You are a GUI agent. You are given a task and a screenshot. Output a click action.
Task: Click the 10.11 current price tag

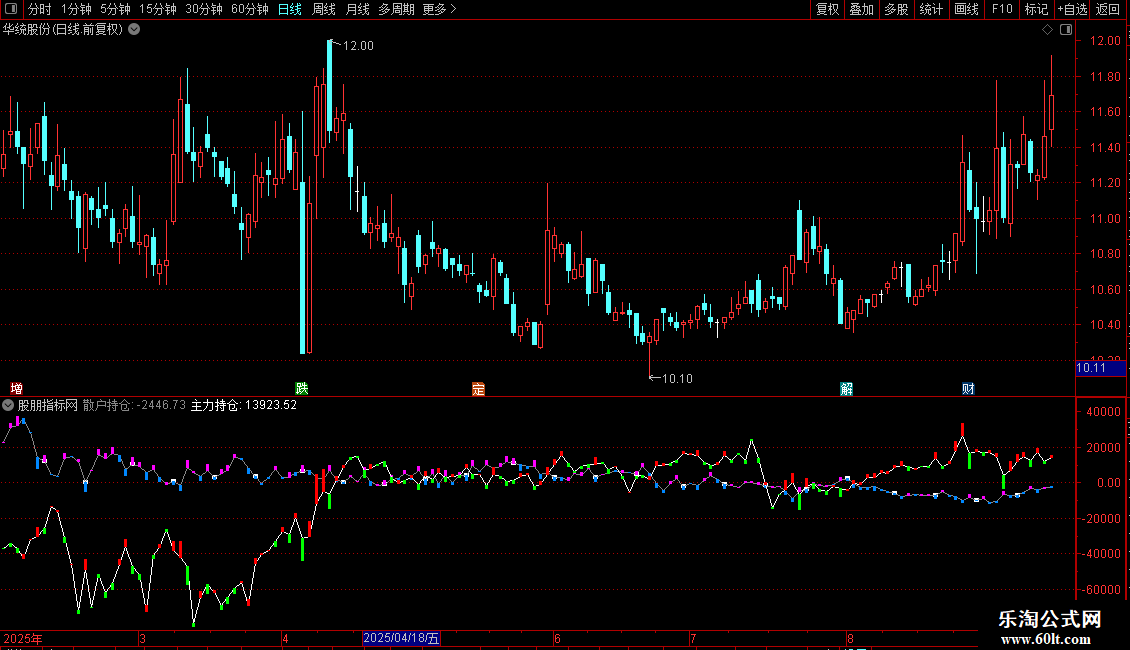pos(1100,368)
